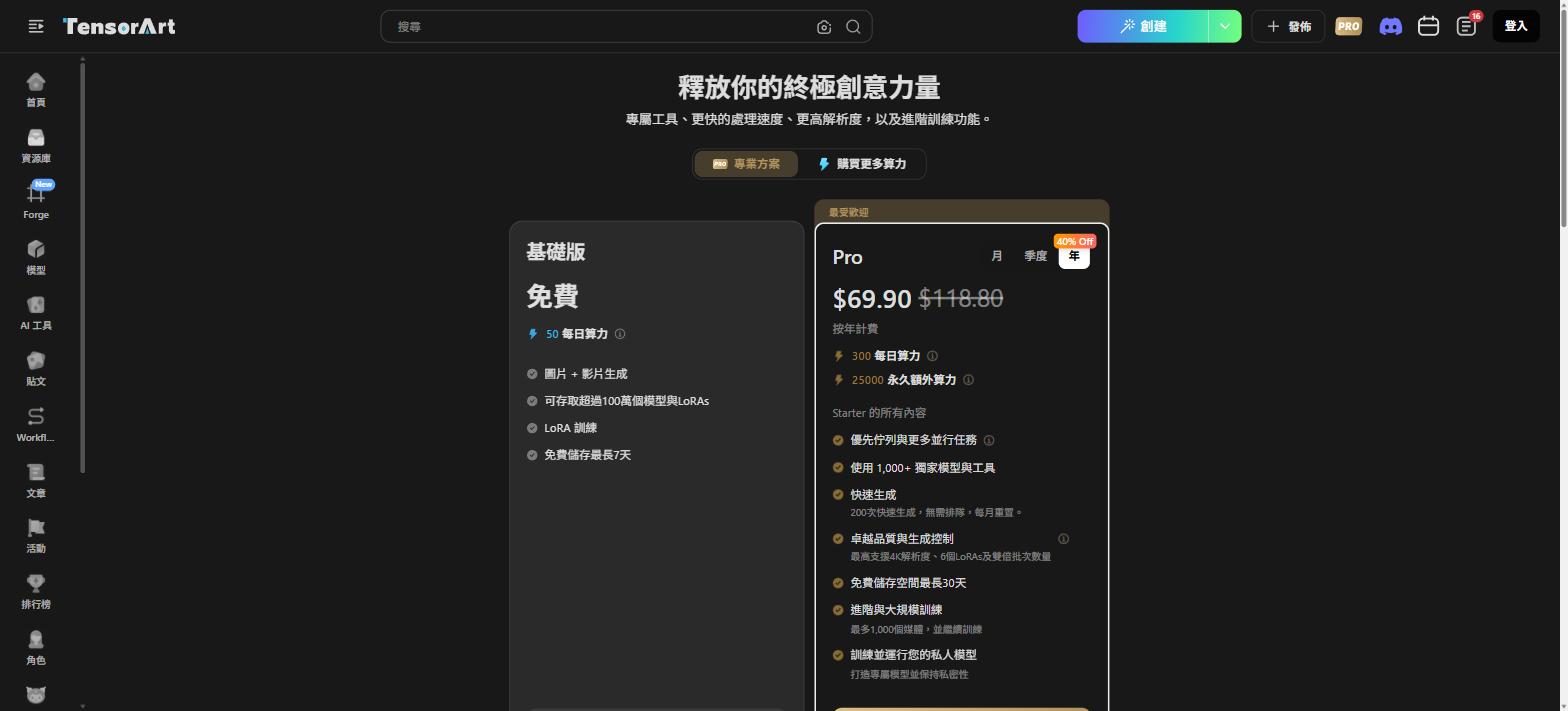Click the 登入 login button

(x=1516, y=26)
